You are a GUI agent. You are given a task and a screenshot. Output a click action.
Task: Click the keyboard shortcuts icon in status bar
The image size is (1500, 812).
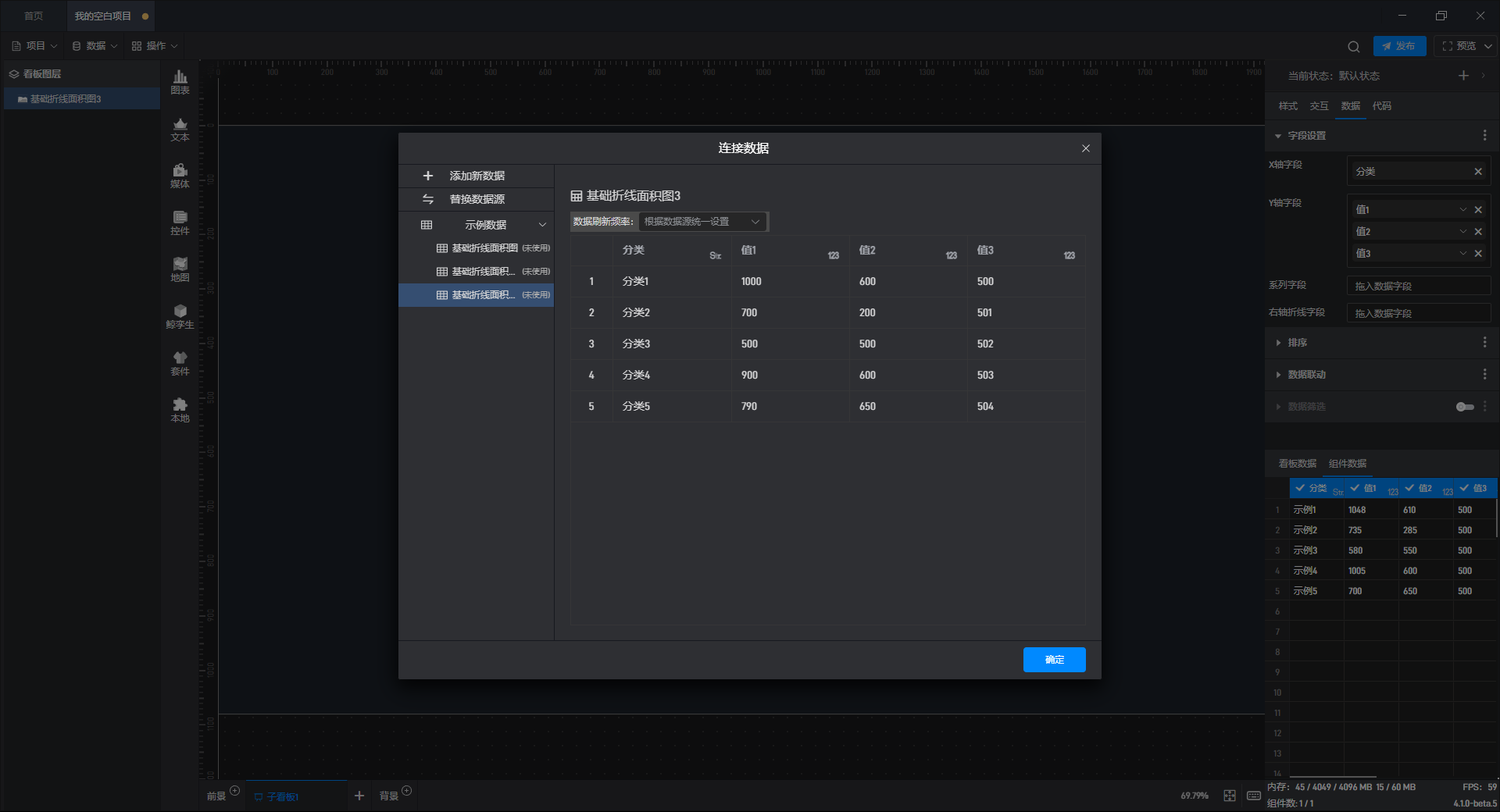click(1254, 796)
